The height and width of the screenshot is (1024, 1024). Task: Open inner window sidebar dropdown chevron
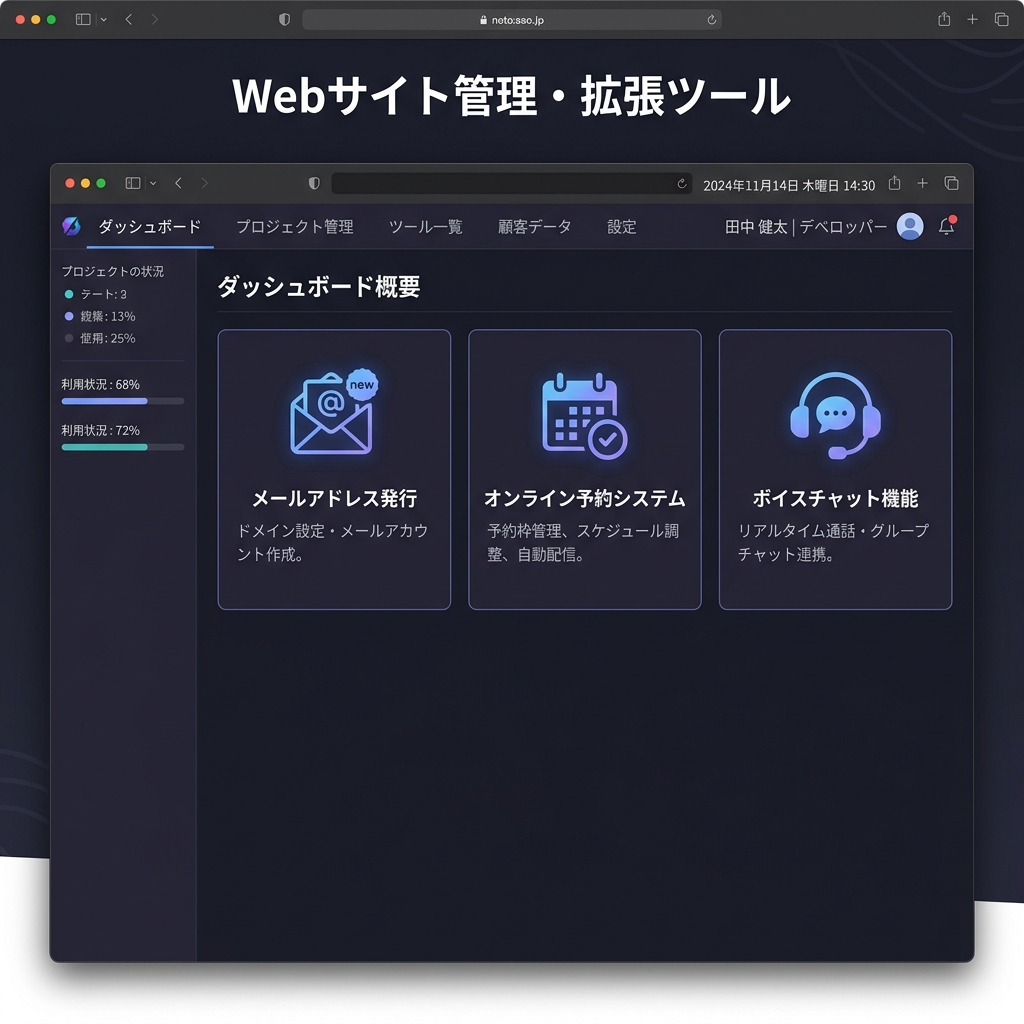pos(153,184)
